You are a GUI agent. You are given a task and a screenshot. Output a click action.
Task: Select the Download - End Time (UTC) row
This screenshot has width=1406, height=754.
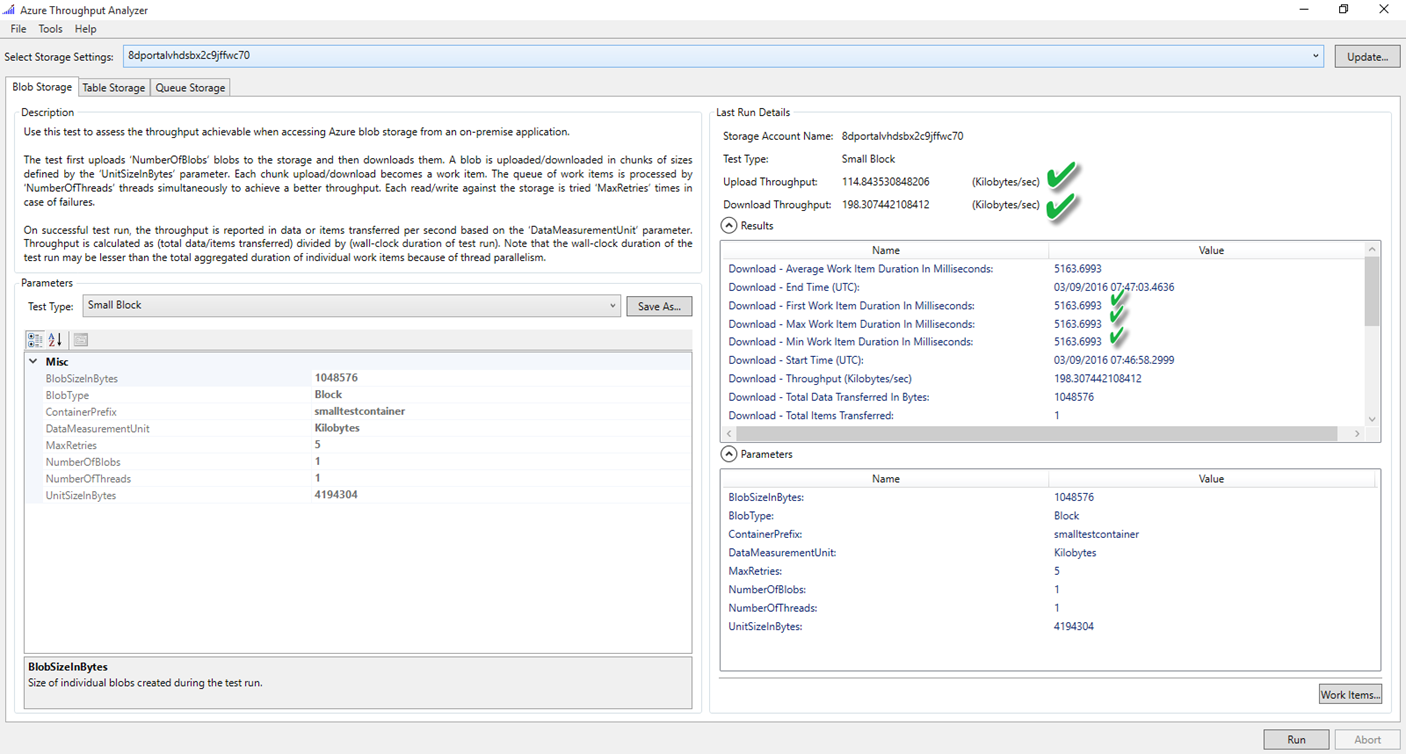[1043, 287]
